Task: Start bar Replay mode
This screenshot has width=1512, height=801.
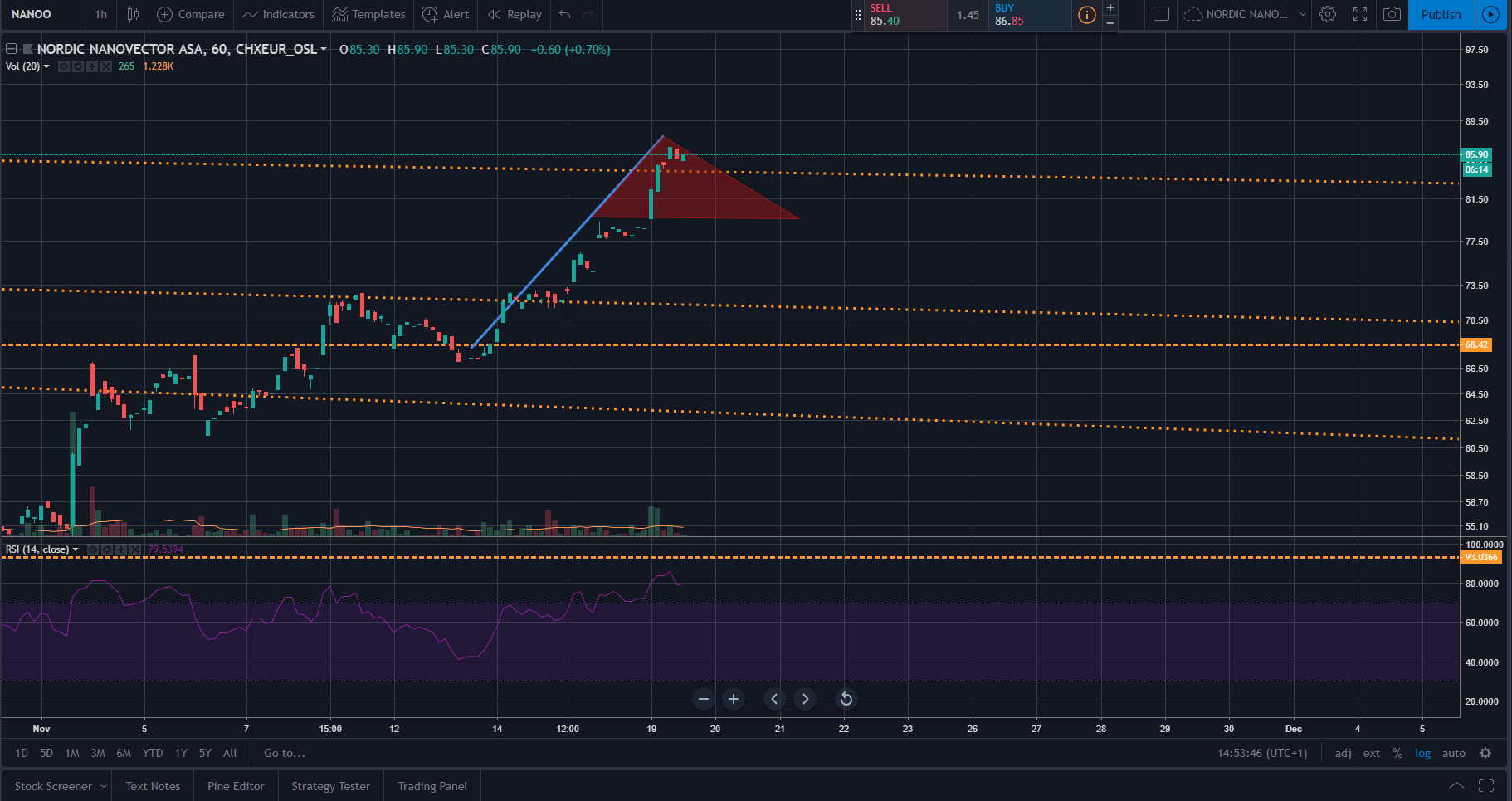Action: (x=515, y=14)
